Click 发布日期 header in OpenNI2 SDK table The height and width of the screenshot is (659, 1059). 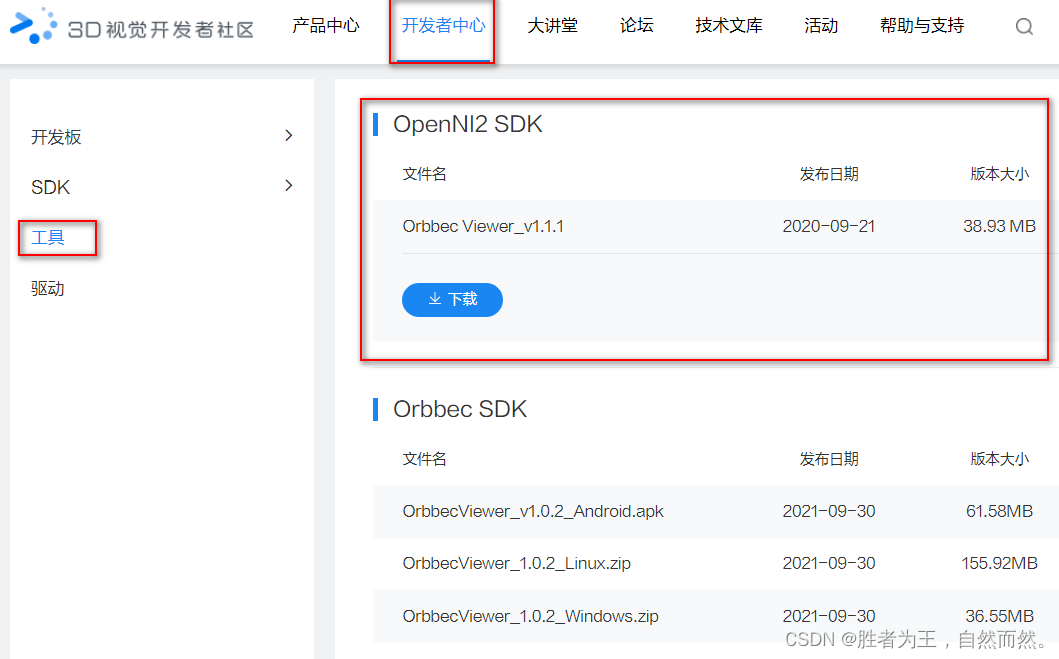coord(829,174)
